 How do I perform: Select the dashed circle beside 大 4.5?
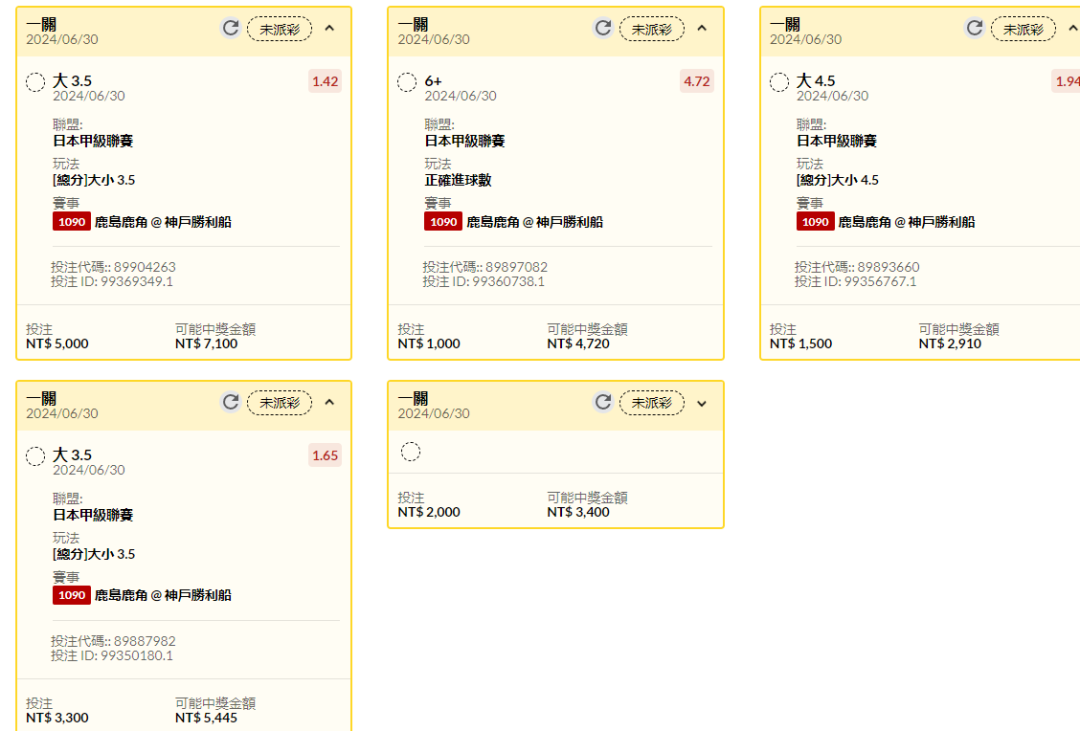[x=779, y=82]
